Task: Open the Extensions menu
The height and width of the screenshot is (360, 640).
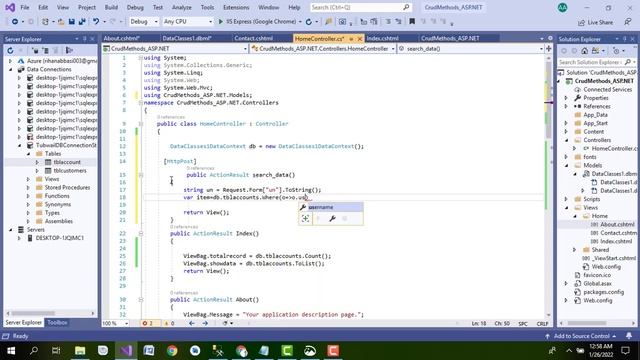Action: [x=236, y=7]
